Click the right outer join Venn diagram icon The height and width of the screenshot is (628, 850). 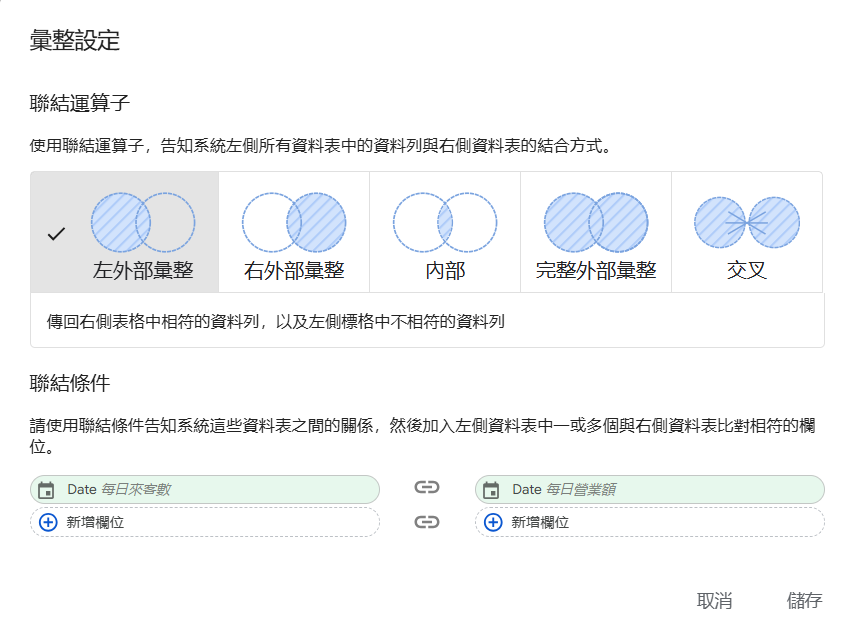(x=294, y=222)
